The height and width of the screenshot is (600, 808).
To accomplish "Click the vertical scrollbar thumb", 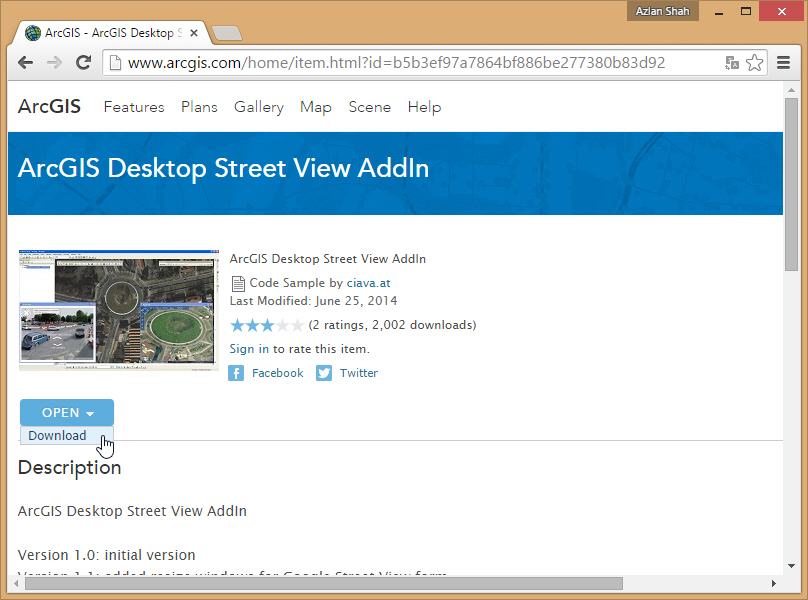I will pyautogui.click(x=791, y=184).
